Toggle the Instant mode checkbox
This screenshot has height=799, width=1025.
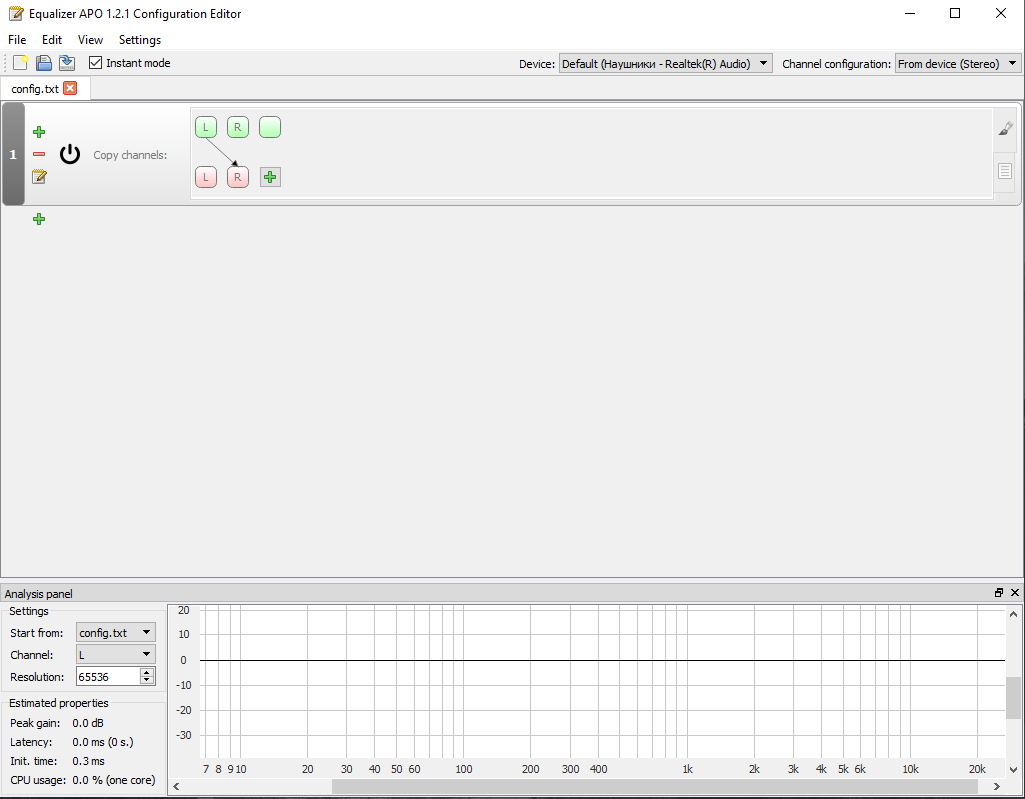click(x=95, y=63)
